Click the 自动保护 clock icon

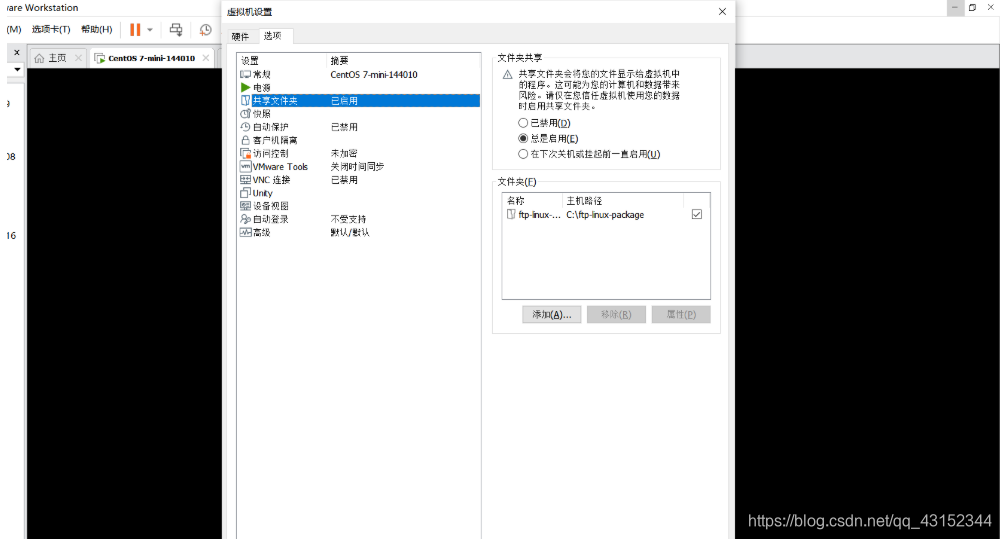tap(245, 127)
